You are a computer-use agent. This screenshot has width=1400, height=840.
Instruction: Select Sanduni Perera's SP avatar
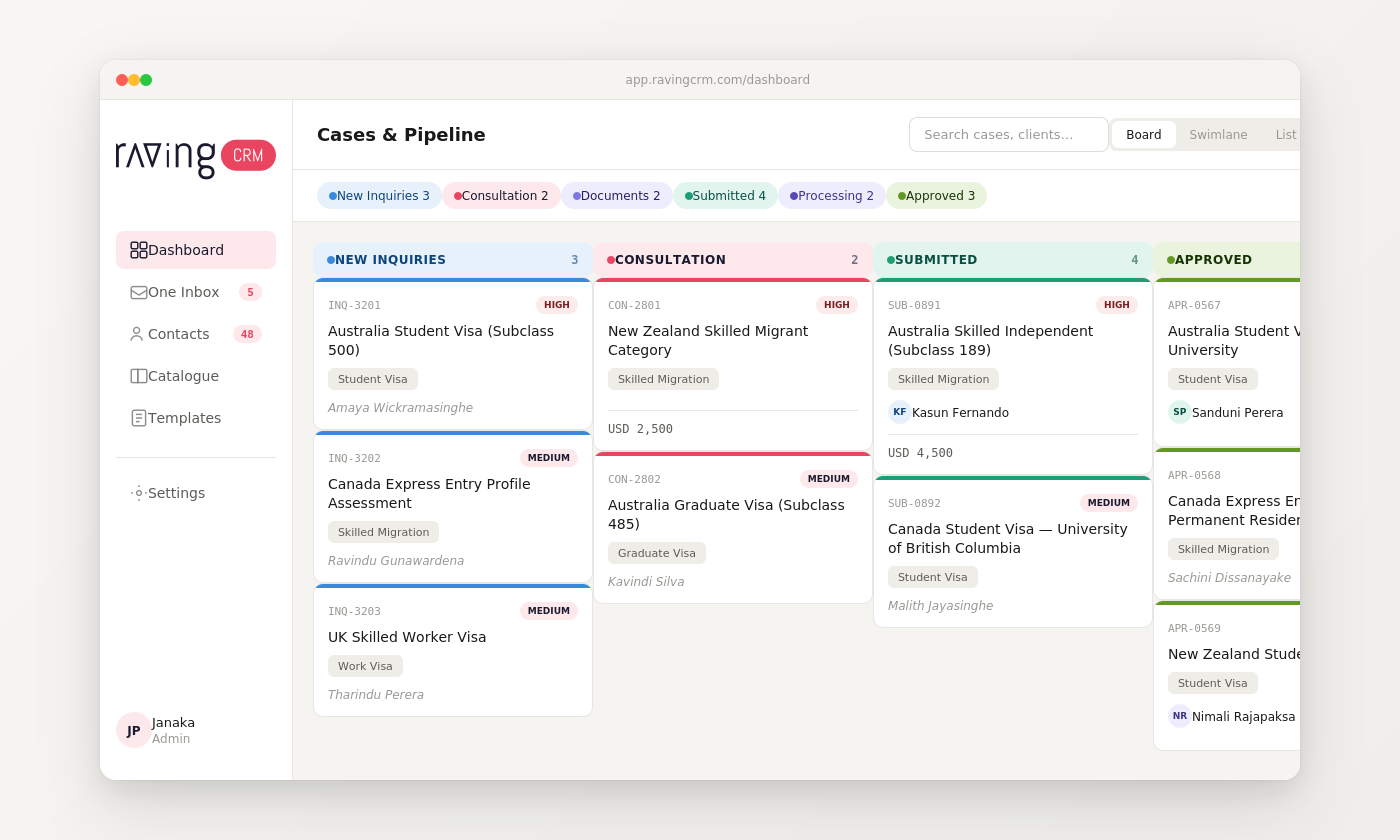pyautogui.click(x=1180, y=412)
